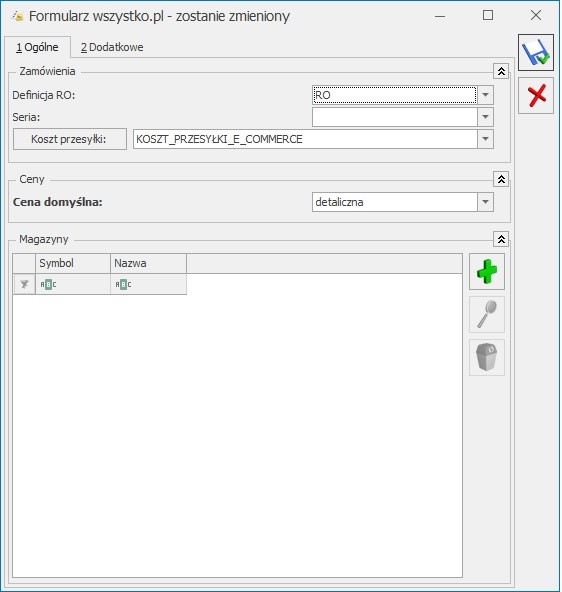Open the Definicja RO dropdown

485,95
